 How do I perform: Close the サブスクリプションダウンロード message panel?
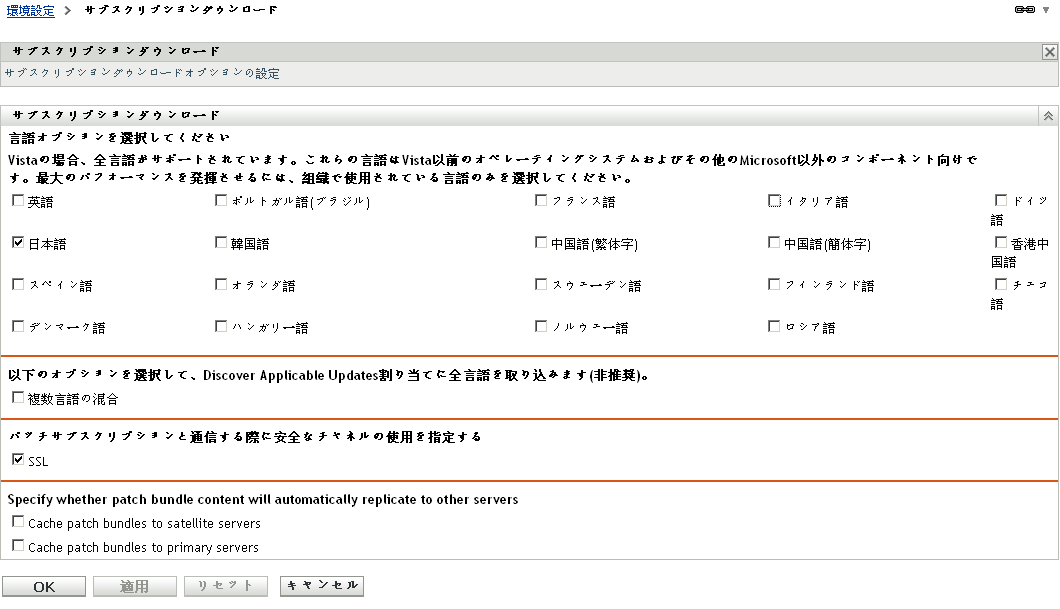[x=1049, y=51]
